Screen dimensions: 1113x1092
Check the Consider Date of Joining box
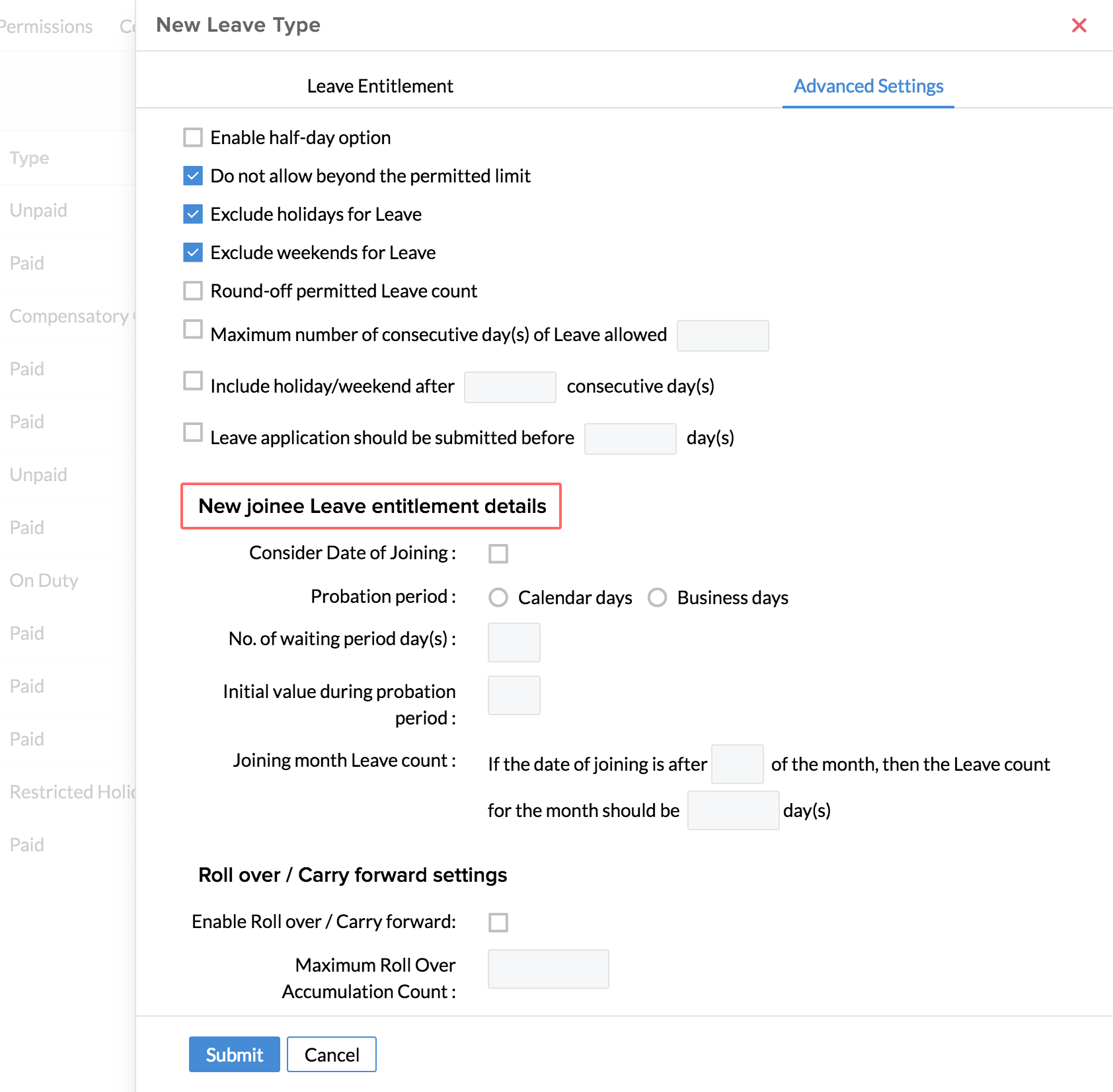click(498, 553)
